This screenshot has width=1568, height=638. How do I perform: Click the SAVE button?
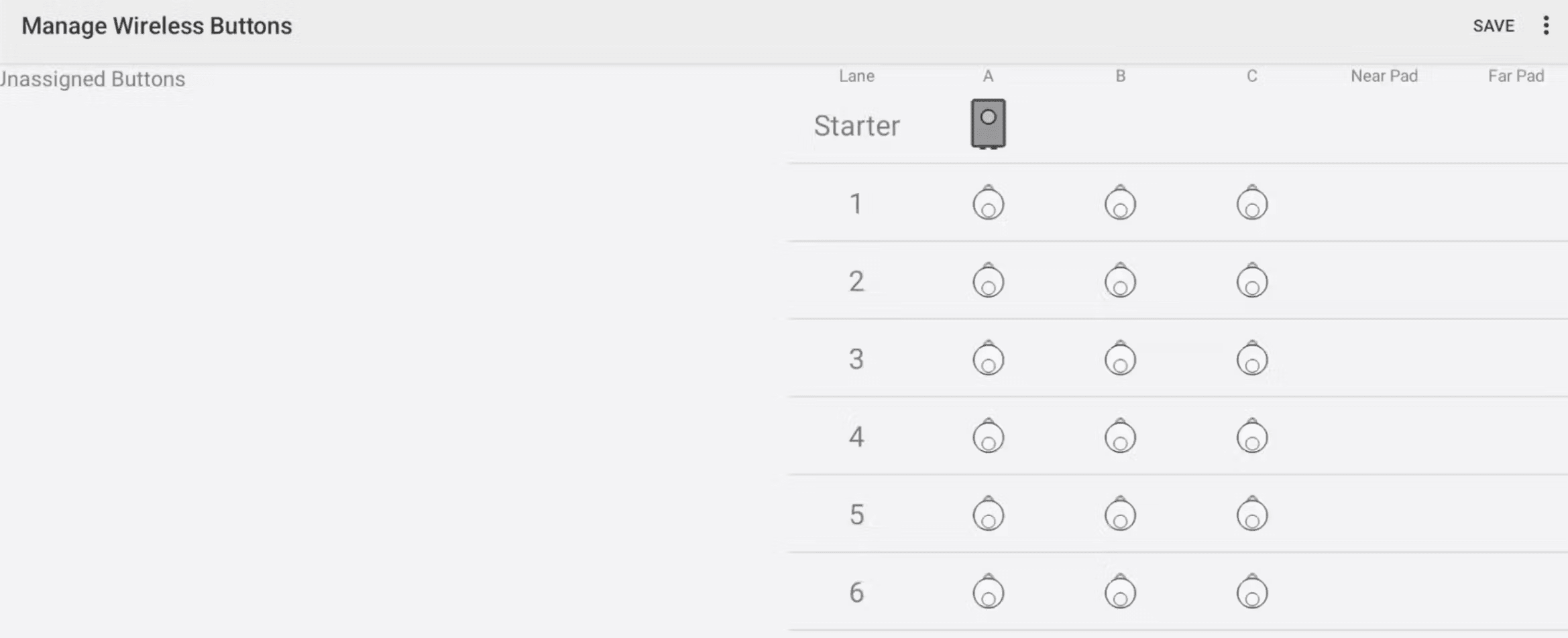[x=1494, y=26]
